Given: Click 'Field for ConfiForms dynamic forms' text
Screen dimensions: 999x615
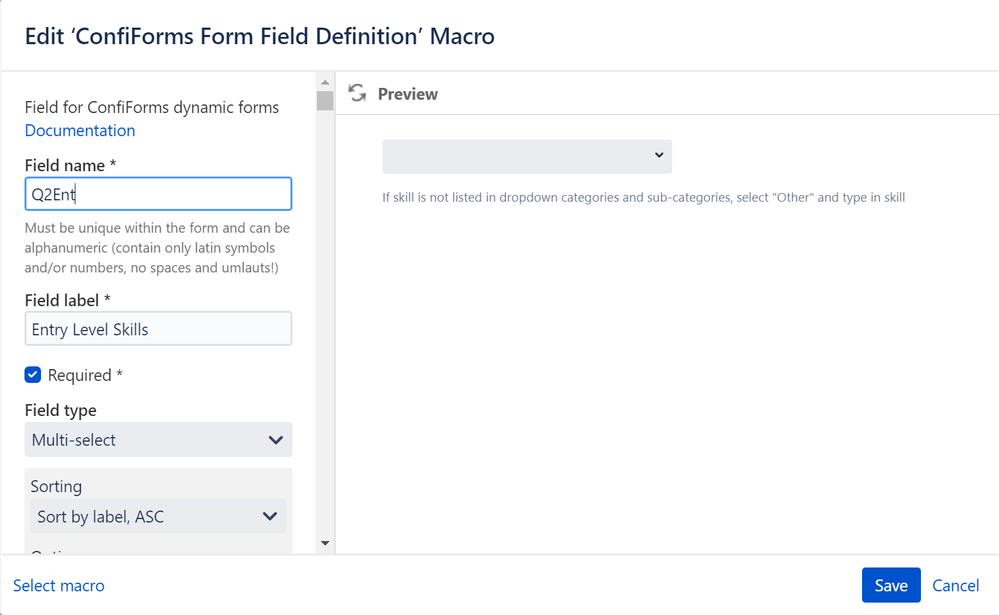Looking at the screenshot, I should pyautogui.click(x=152, y=107).
